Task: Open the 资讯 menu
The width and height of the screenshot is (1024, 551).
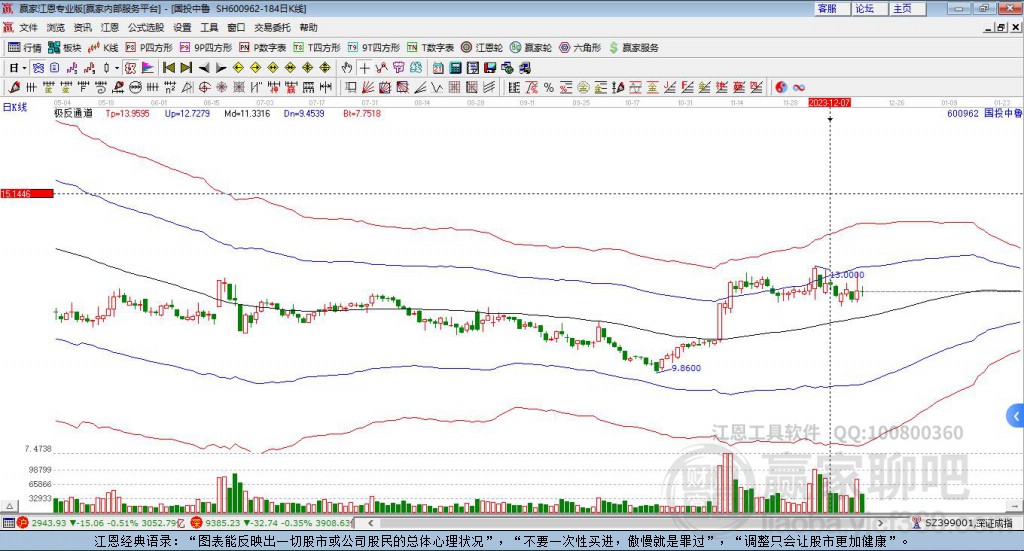Action: point(82,27)
